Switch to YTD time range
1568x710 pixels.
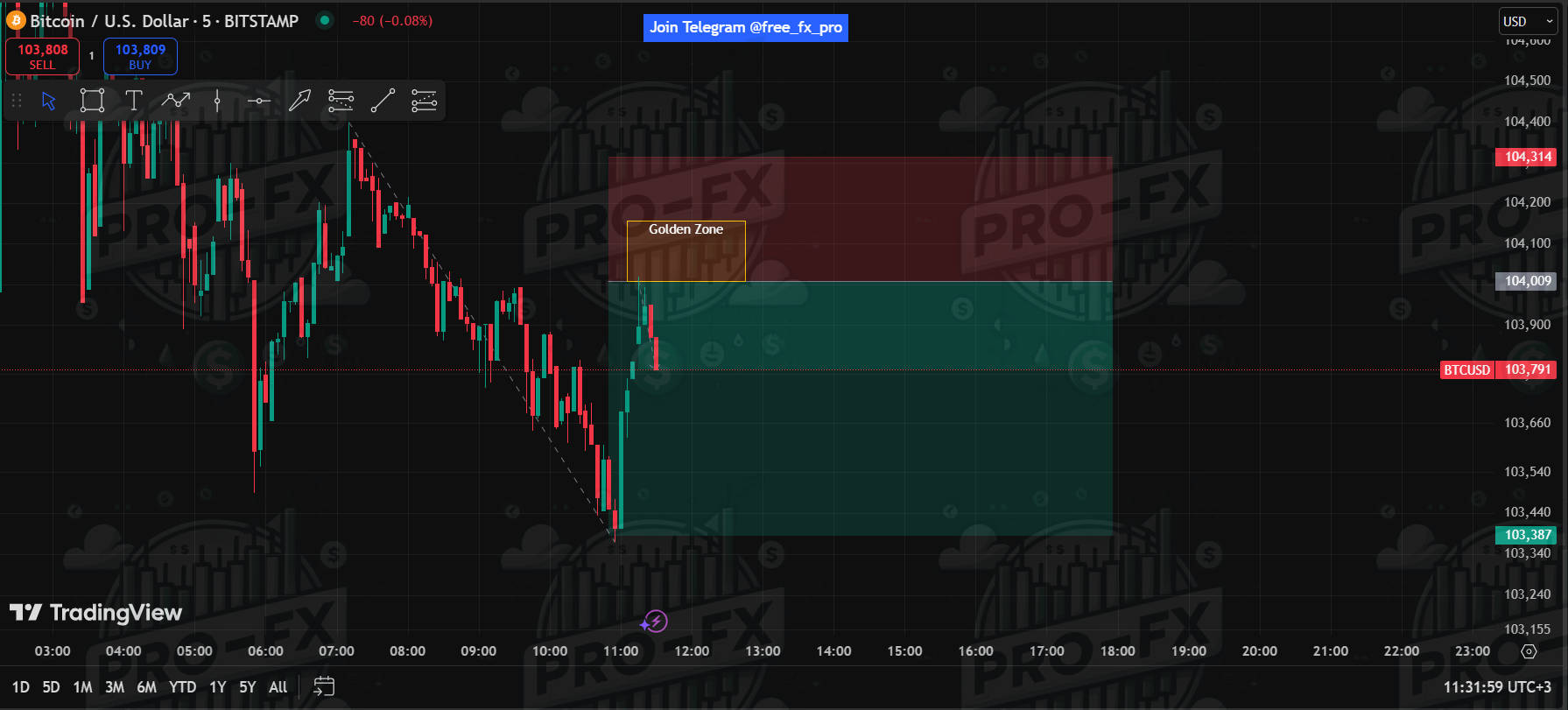tap(182, 687)
